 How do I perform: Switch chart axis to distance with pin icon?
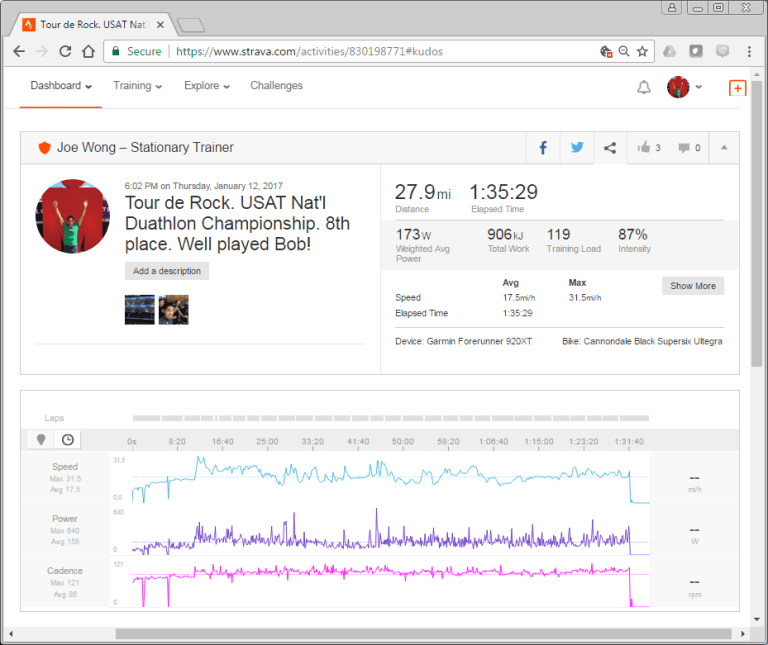(x=41, y=440)
